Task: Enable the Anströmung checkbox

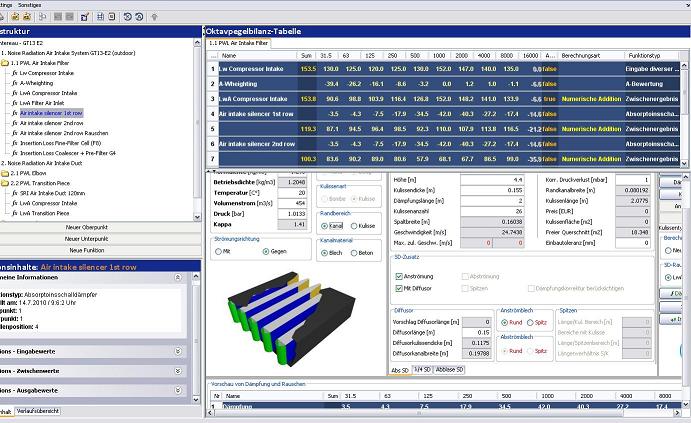Action: 399,274
